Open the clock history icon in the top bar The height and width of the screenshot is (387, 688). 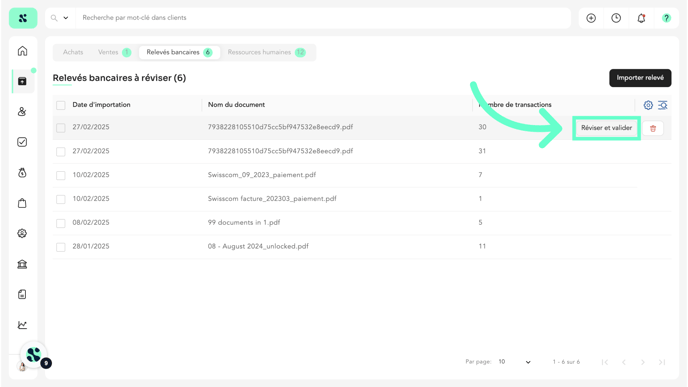coord(616,18)
